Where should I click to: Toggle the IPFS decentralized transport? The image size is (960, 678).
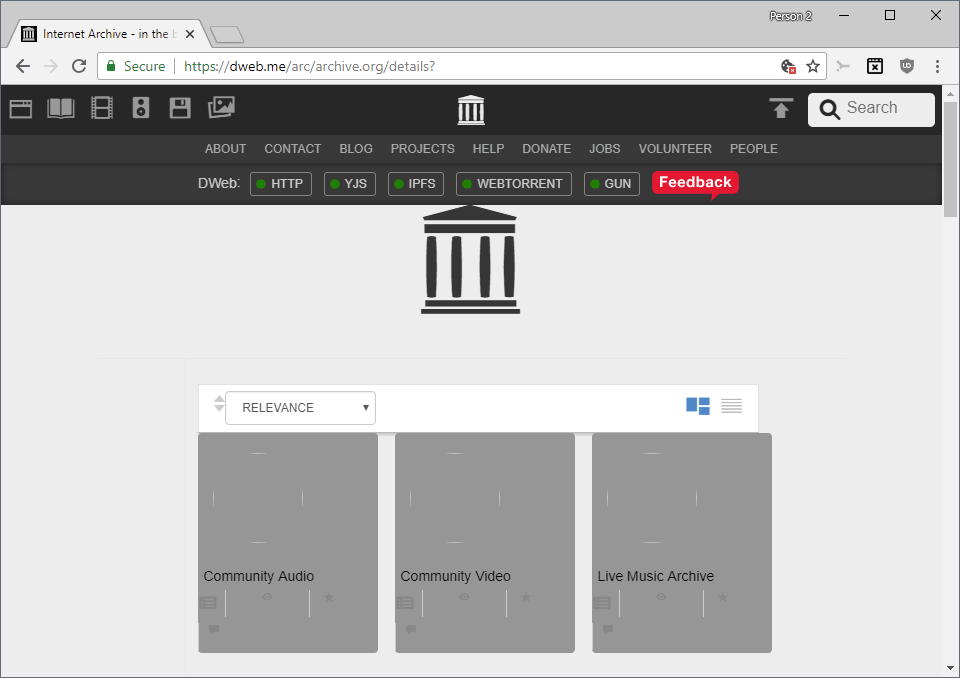point(415,184)
